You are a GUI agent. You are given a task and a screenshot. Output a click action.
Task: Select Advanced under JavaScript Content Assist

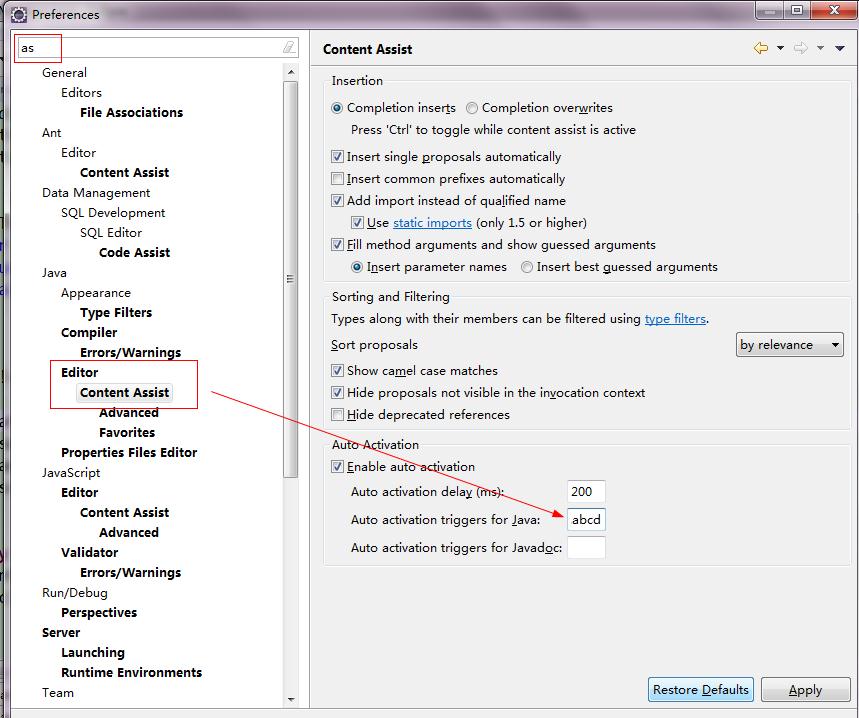[129, 533]
